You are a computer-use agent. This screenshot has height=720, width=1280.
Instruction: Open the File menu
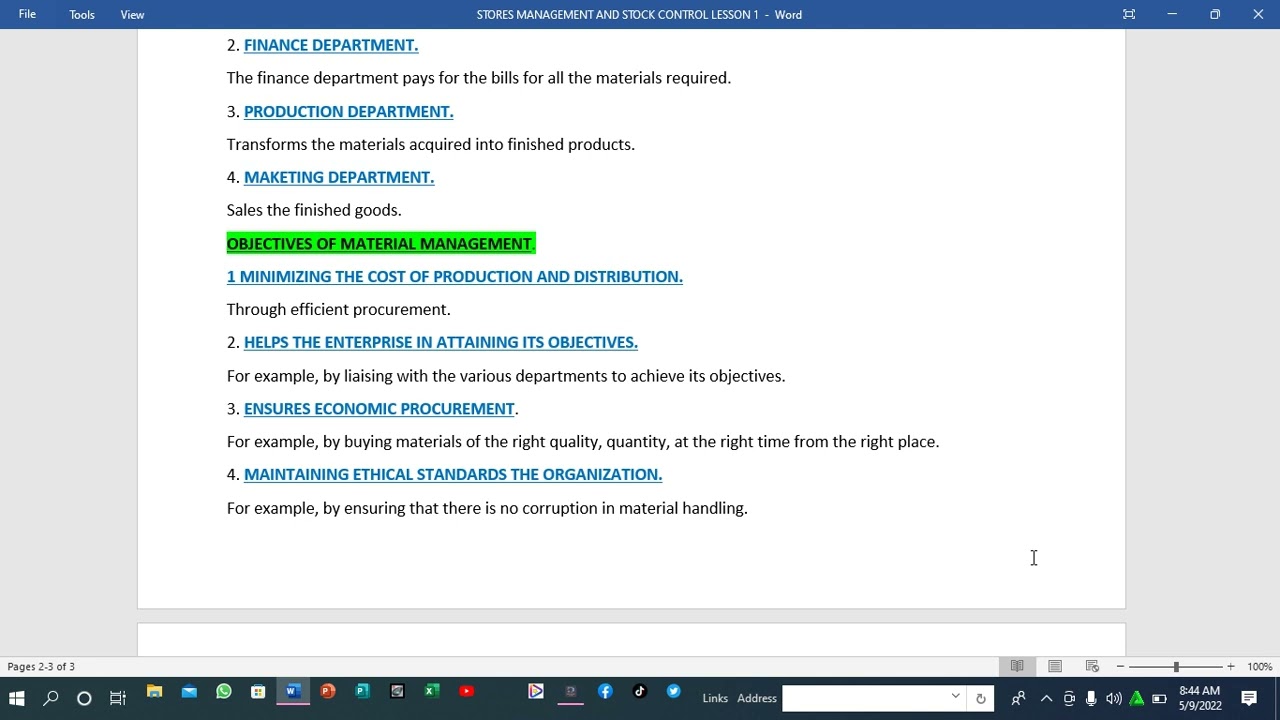pyautogui.click(x=27, y=14)
